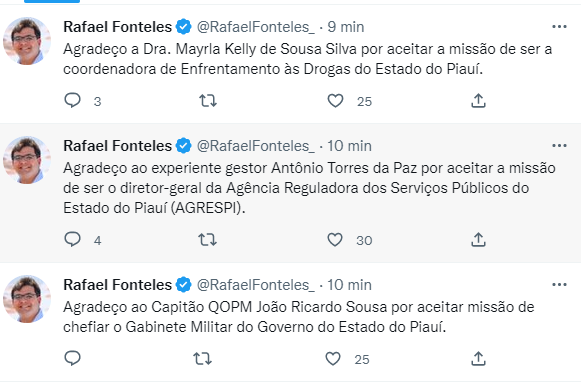Open more options on Gabinete Militar tweet
Screen dimensions: 581x386
pos(559,284)
